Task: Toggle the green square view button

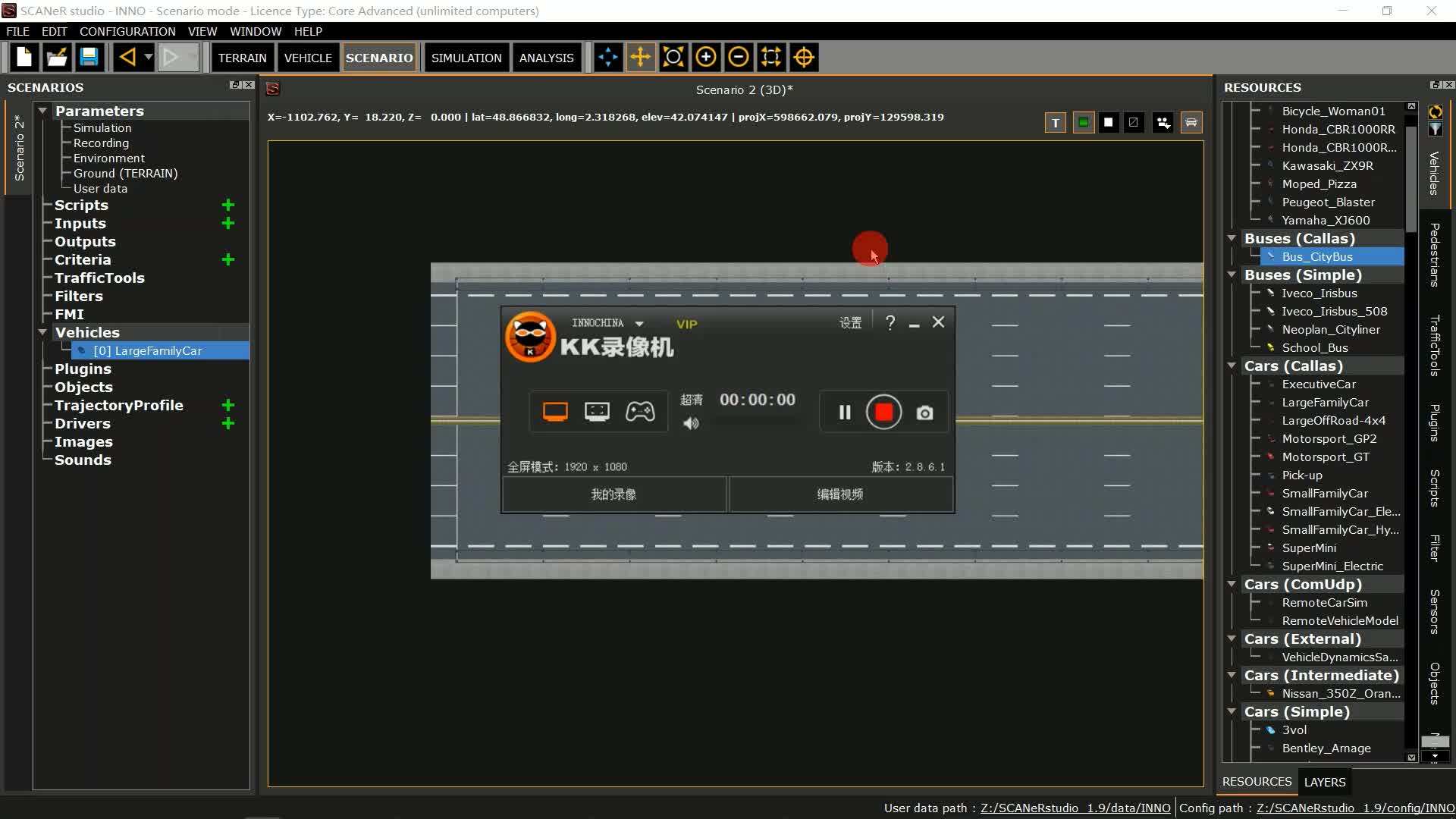Action: coord(1083,123)
